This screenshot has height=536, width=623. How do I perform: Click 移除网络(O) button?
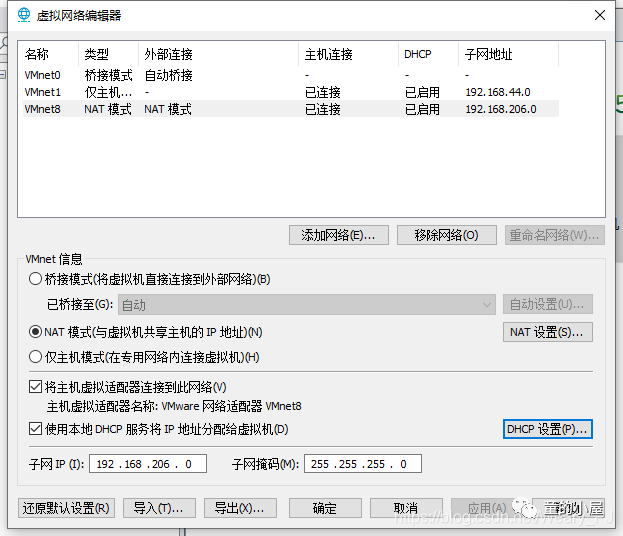(447, 235)
